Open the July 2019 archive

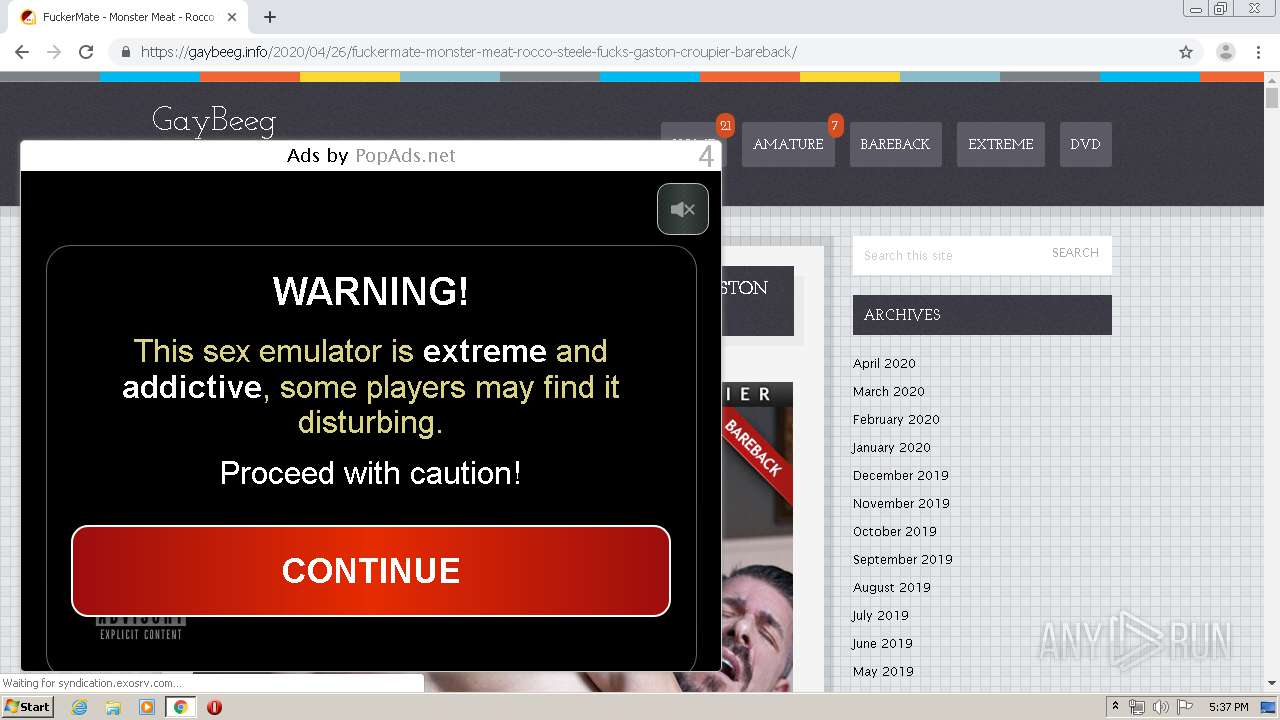[881, 615]
